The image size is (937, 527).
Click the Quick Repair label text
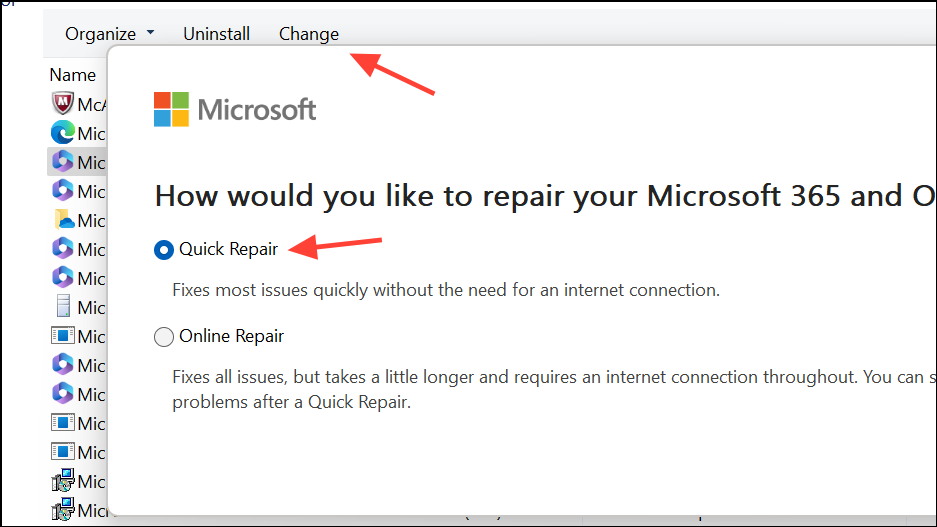228,249
